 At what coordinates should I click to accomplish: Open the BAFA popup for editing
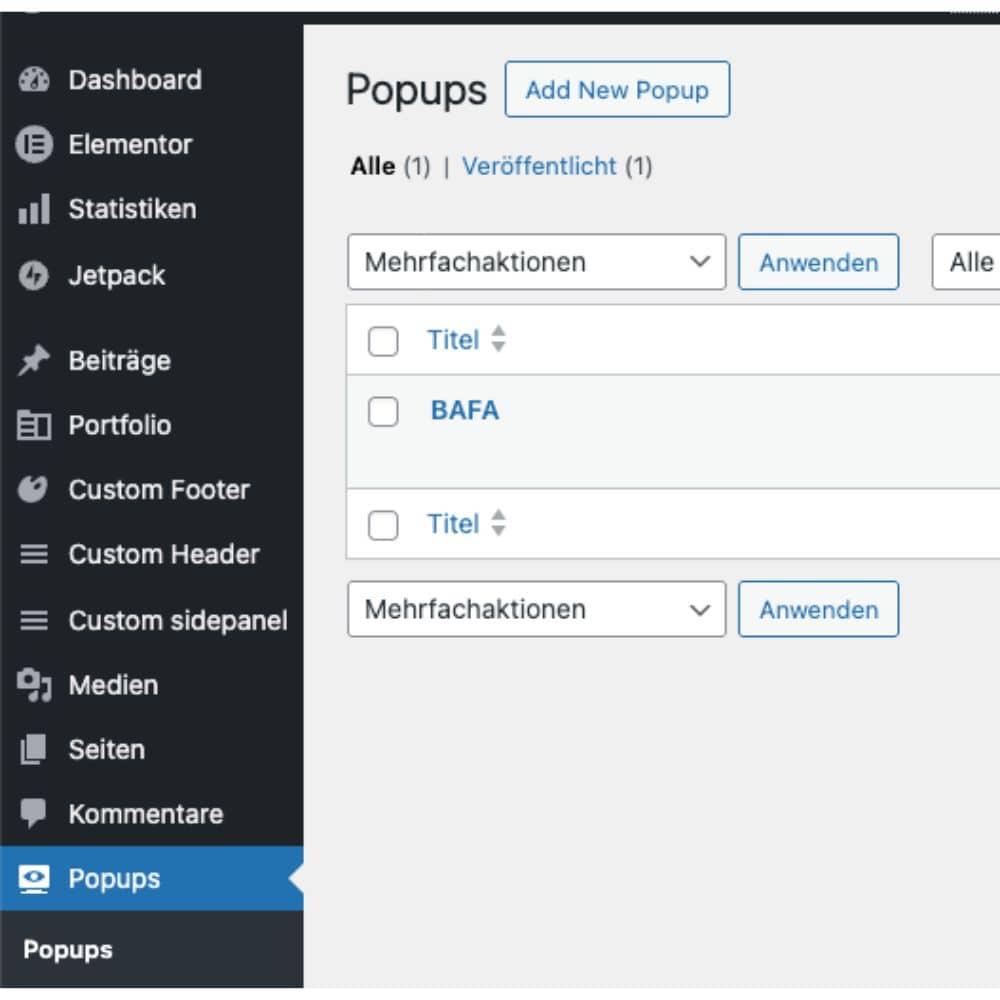[x=464, y=411]
